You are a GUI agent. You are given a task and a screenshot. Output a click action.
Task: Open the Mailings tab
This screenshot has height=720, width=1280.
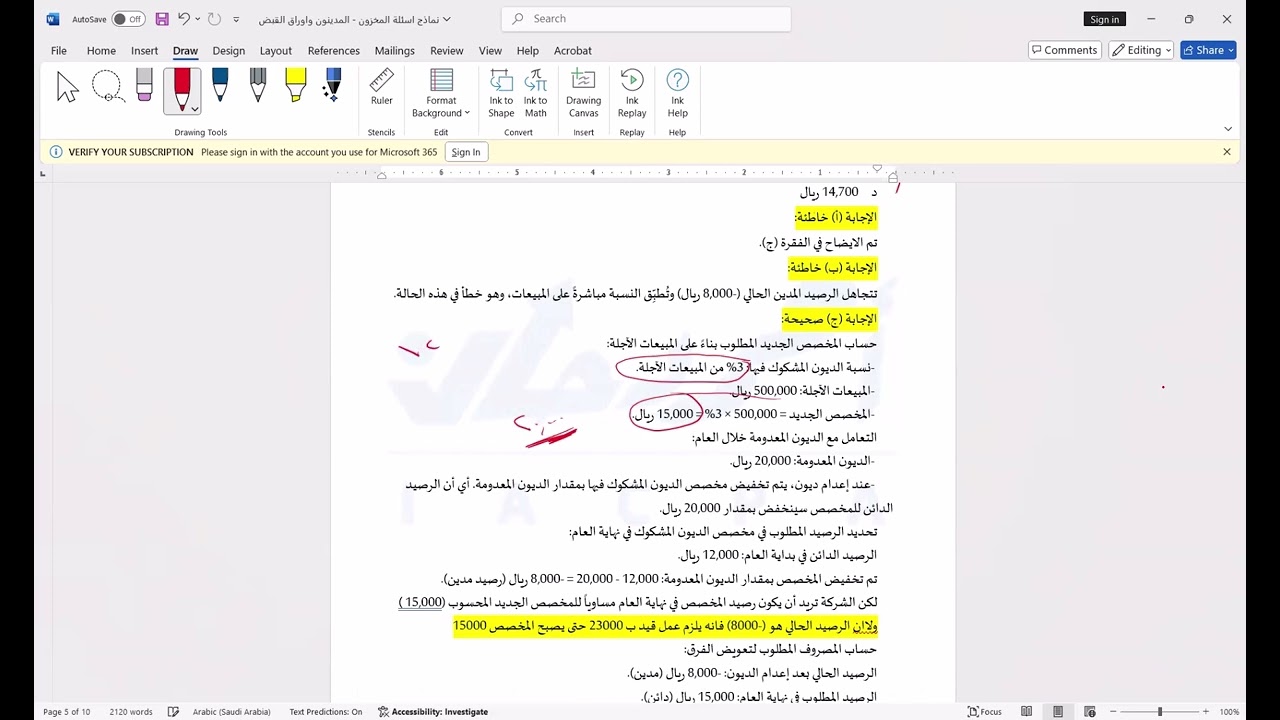coord(395,50)
